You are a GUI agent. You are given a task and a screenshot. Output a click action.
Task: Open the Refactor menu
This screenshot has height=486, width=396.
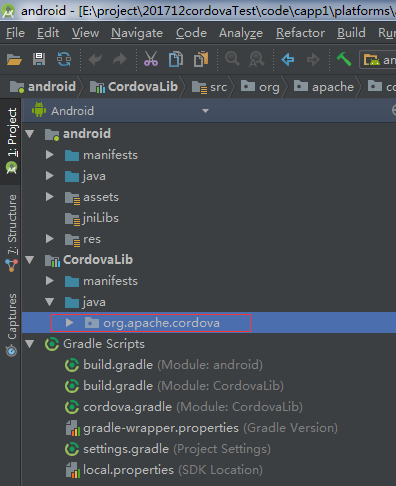[x=300, y=33]
